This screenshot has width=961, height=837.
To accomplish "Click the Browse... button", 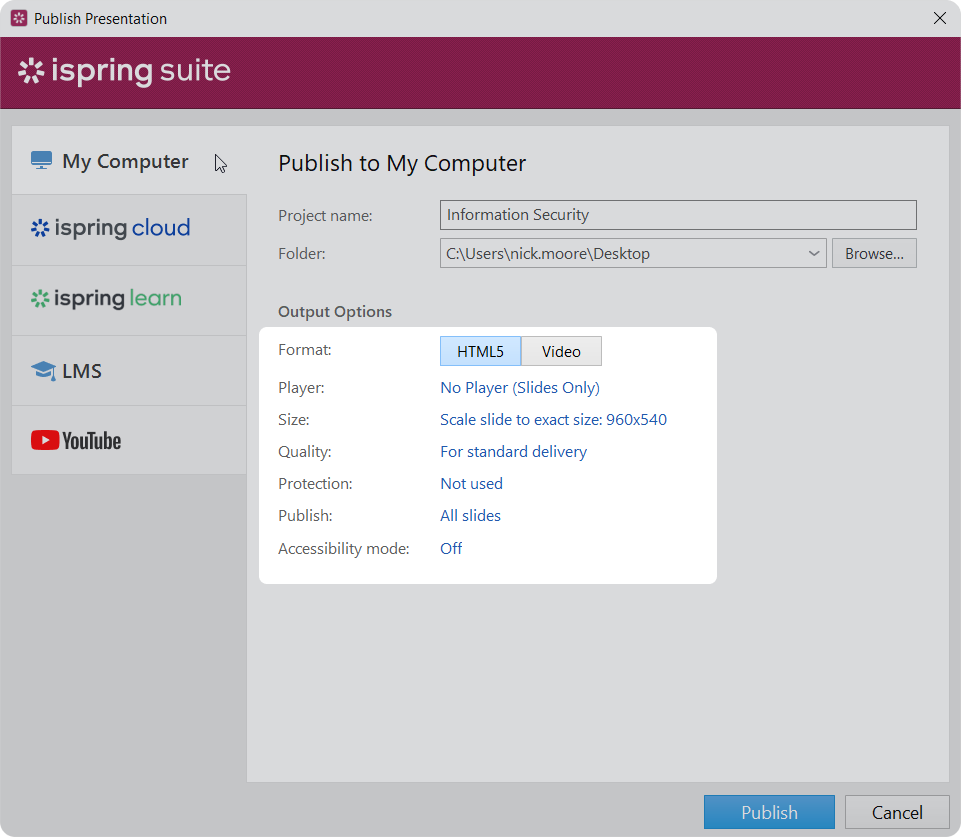I will click(874, 254).
